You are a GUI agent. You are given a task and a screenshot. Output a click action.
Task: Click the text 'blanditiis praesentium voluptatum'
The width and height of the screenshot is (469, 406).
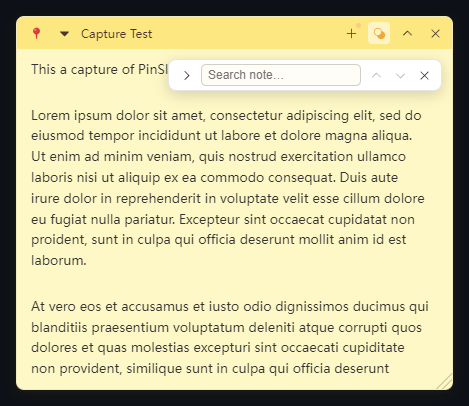point(138,327)
